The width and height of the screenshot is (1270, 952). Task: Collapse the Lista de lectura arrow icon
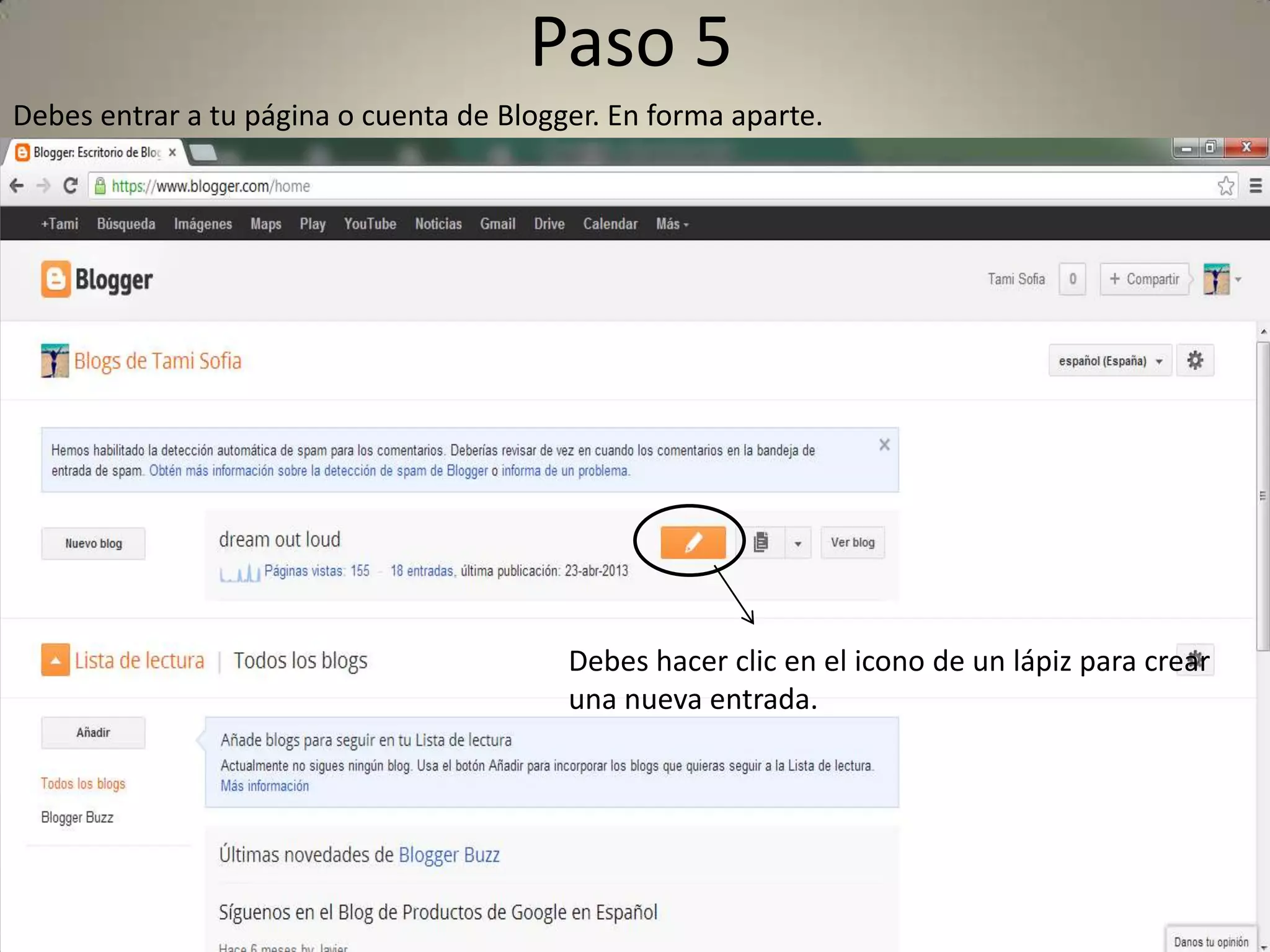point(55,660)
